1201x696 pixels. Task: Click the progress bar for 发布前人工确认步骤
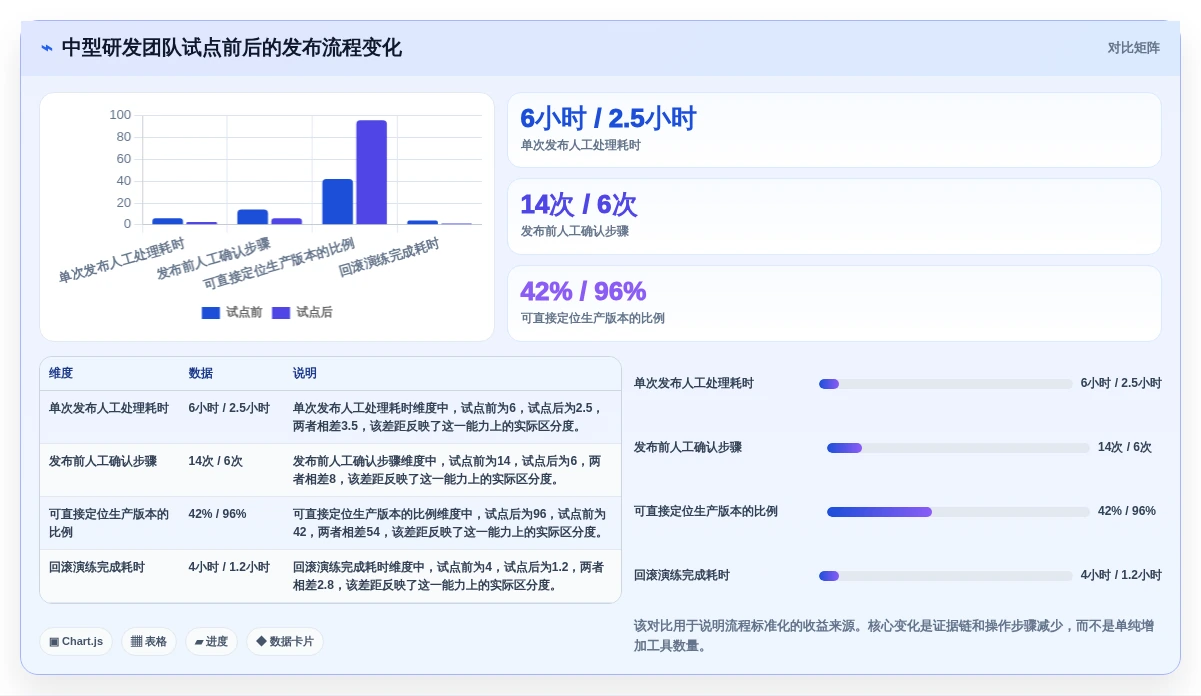[958, 448]
